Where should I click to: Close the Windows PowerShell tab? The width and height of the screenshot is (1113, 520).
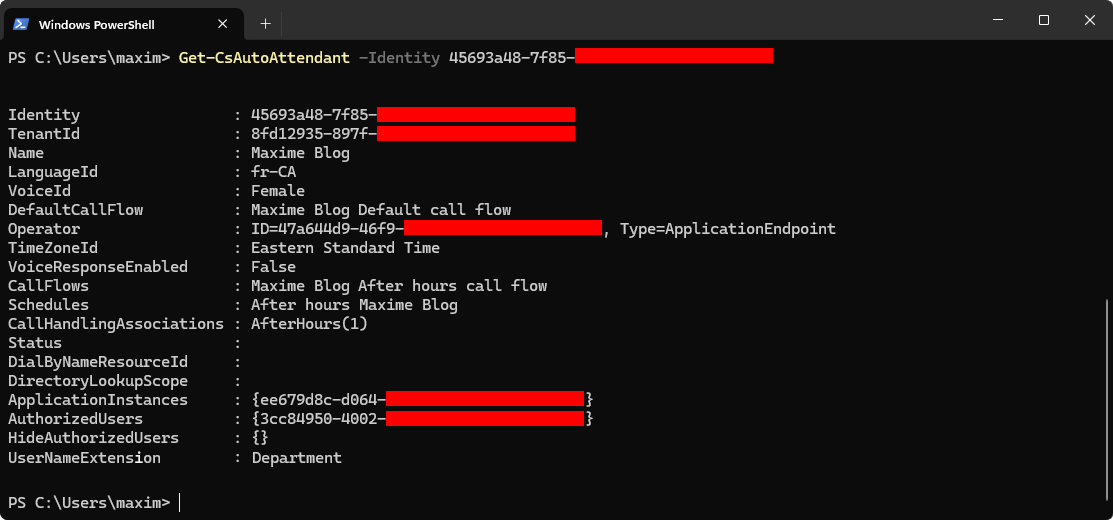(x=221, y=22)
